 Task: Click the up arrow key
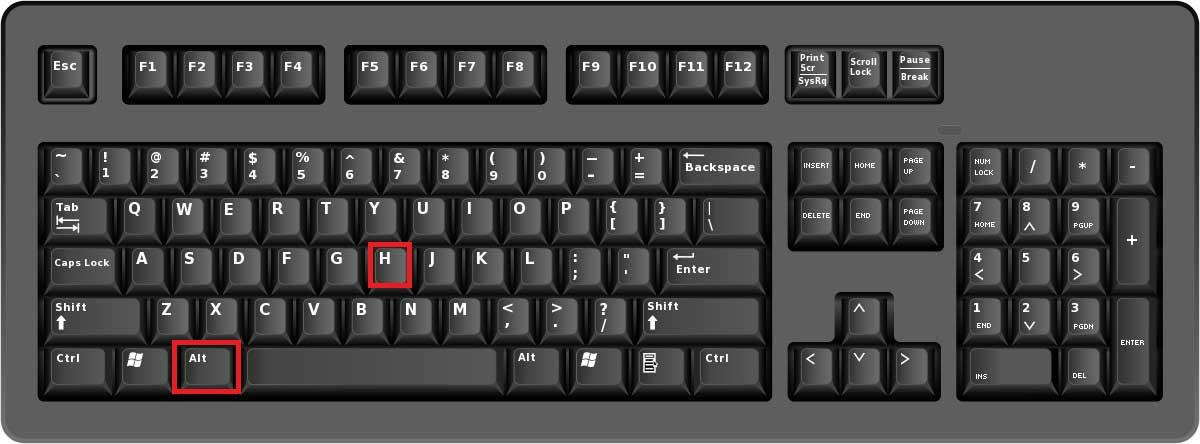pos(858,315)
